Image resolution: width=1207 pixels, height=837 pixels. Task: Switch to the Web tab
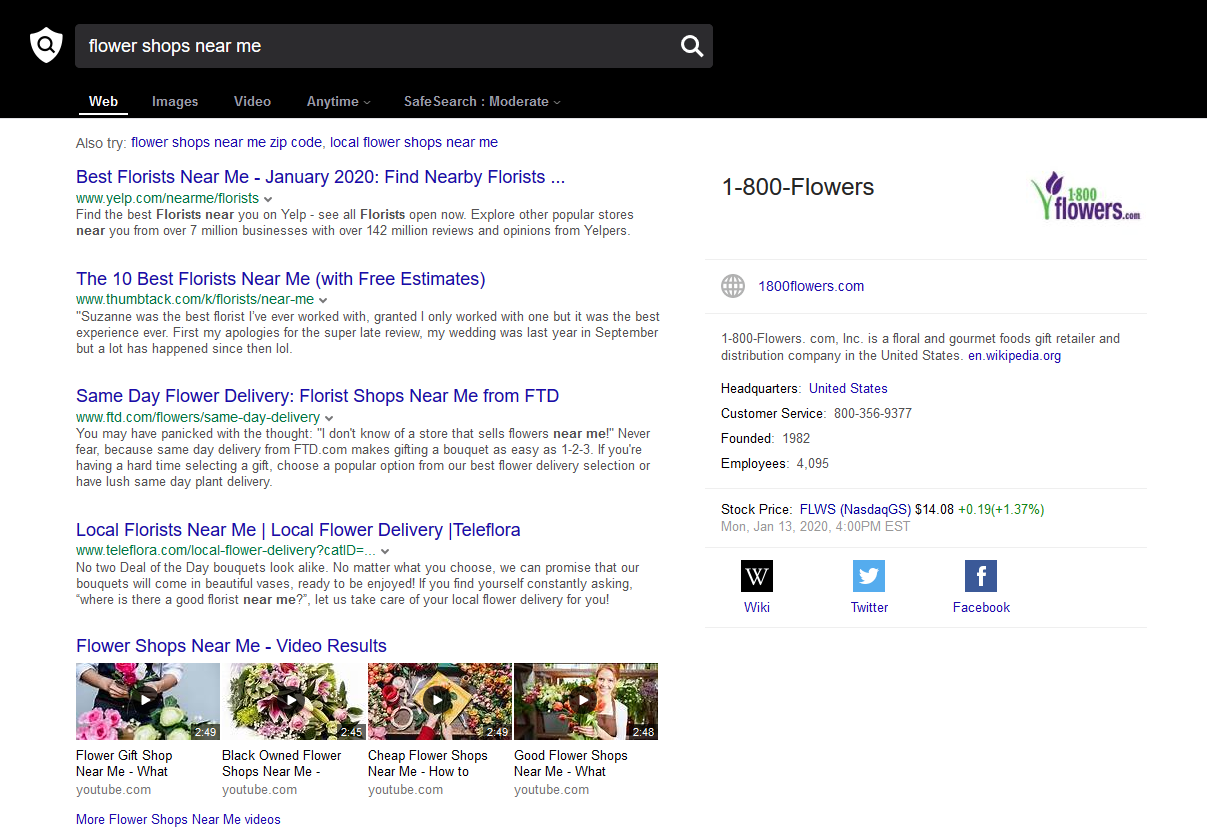pos(103,101)
